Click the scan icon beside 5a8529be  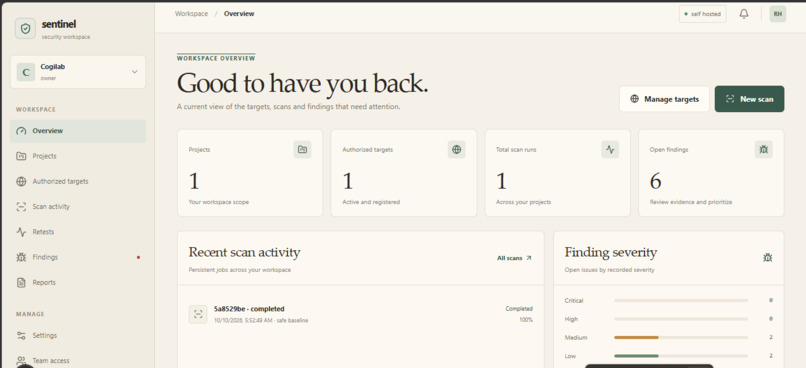tap(198, 314)
